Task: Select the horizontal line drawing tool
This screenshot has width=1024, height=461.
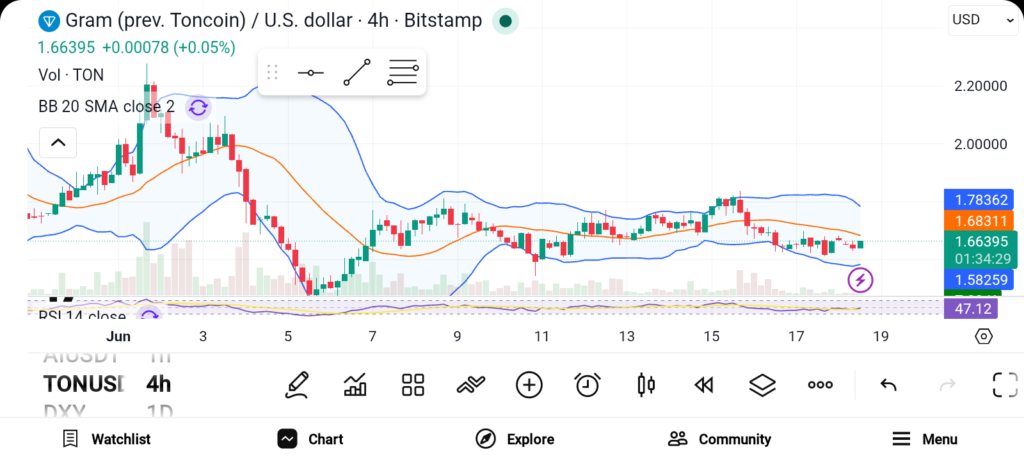Action: [310, 72]
